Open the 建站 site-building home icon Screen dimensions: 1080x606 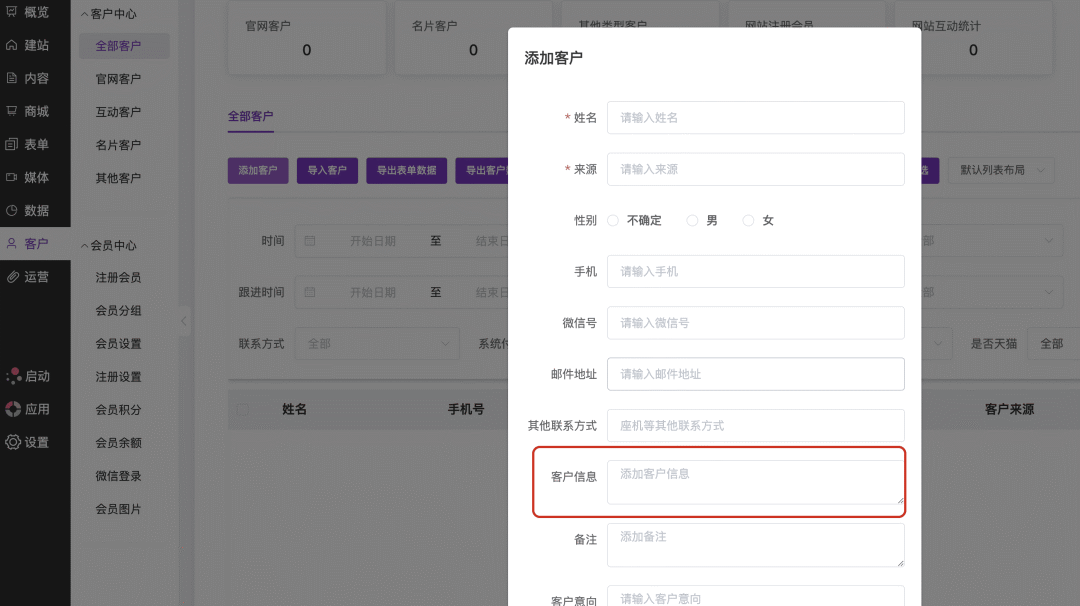12,45
